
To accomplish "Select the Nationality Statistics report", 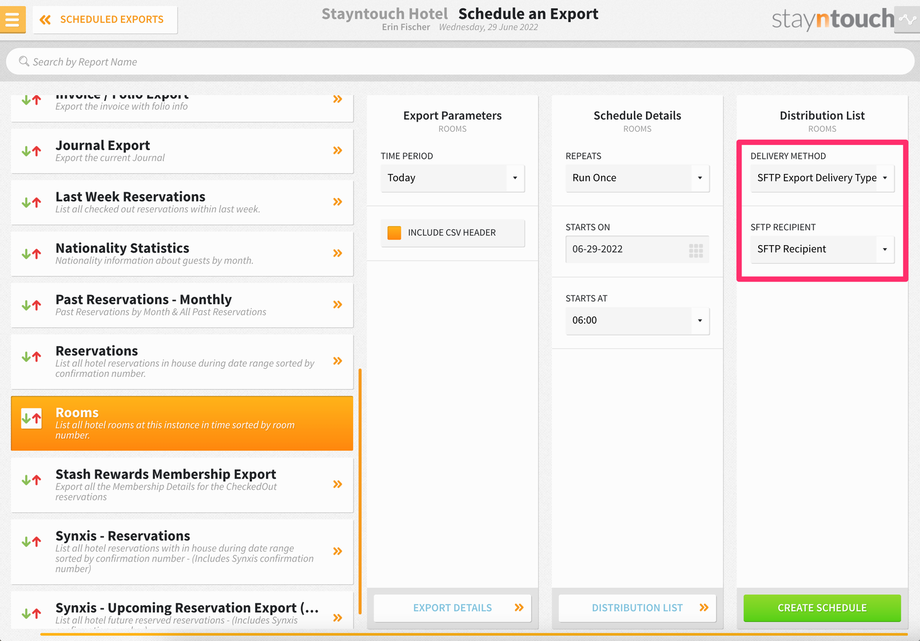I will tap(182, 254).
